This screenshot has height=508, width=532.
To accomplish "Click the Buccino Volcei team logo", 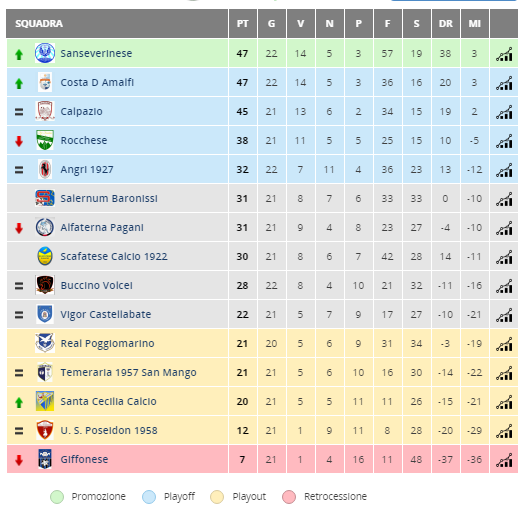I will point(45,285).
